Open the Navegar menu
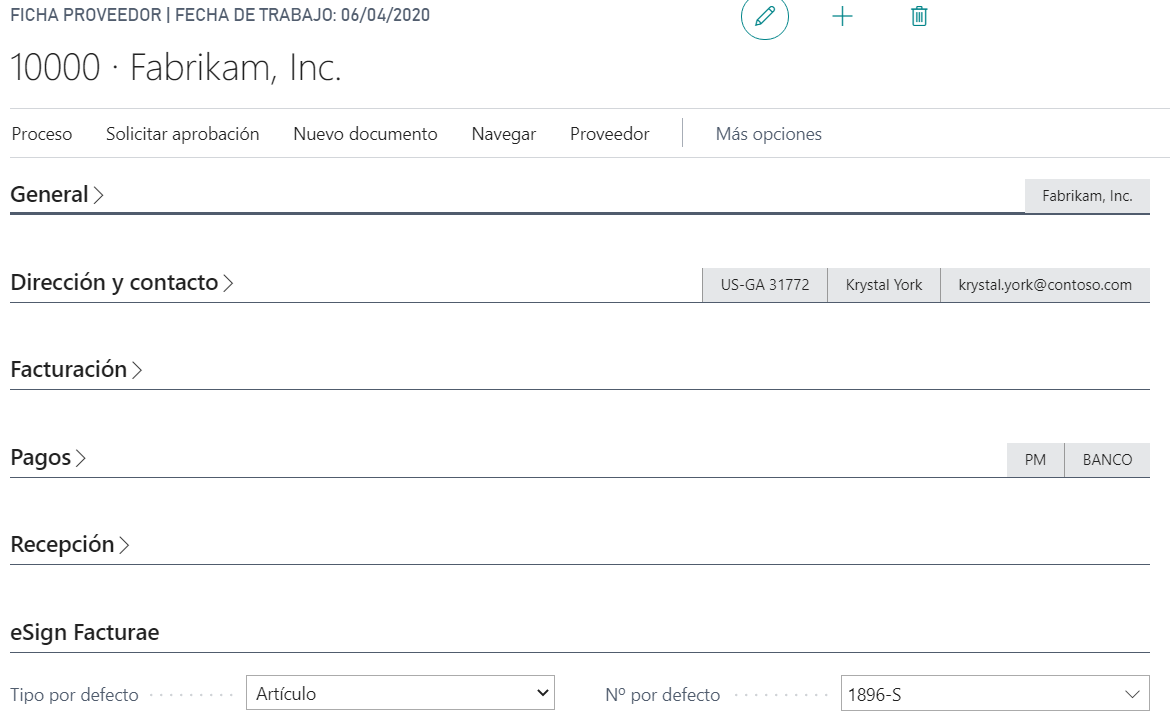 [x=504, y=134]
